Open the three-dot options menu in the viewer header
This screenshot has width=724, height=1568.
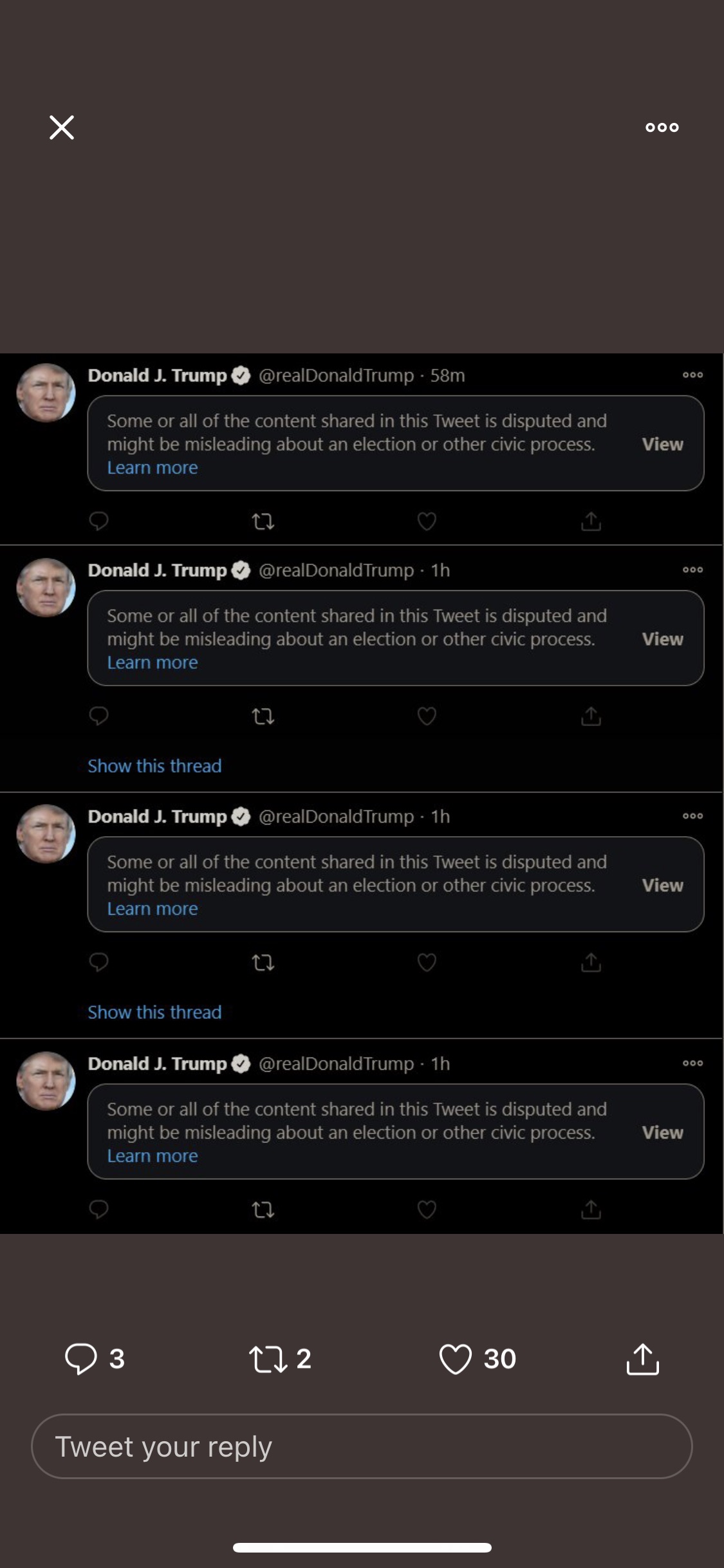click(x=662, y=127)
